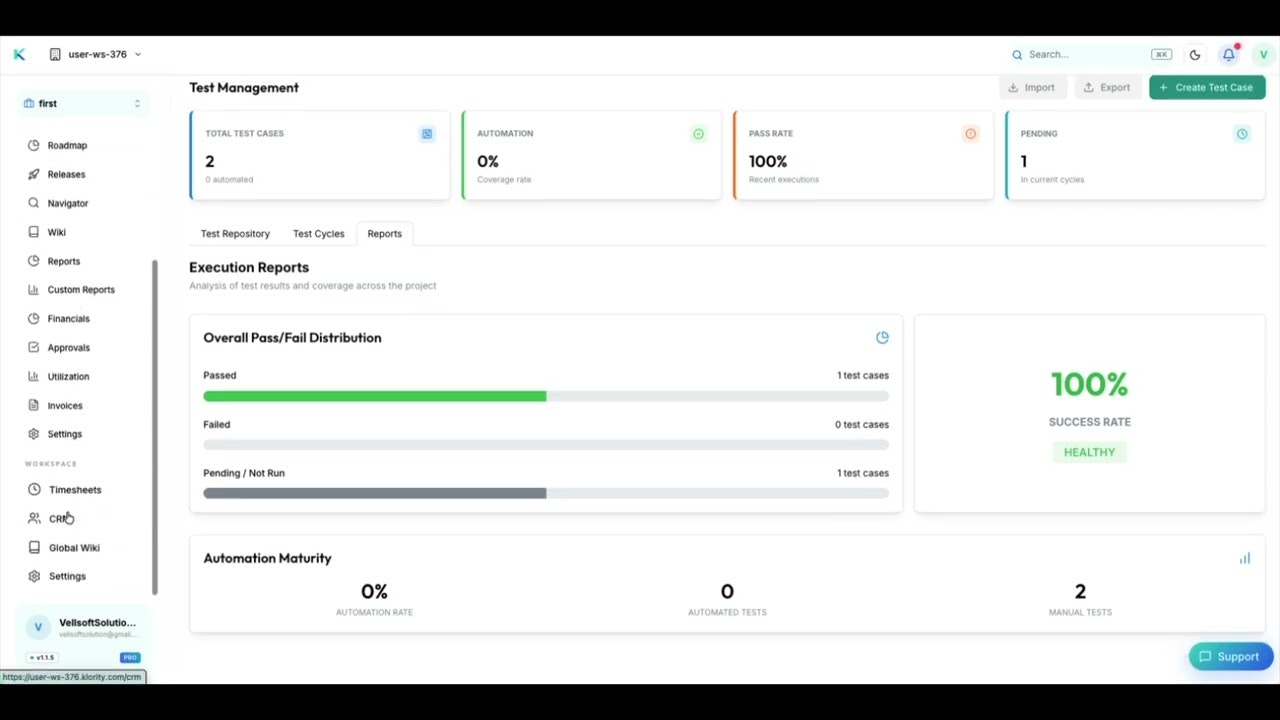This screenshot has width=1280, height=720.
Task: Click Pass Rate card icon
Action: click(970, 134)
